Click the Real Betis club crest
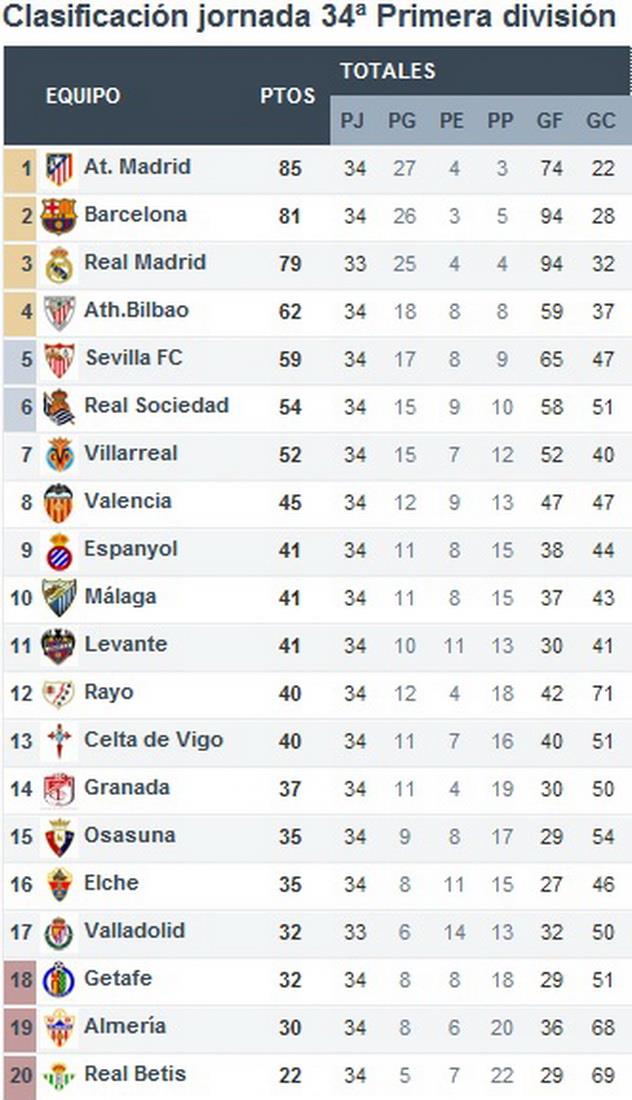This screenshot has width=632, height=1100. pos(59,1076)
